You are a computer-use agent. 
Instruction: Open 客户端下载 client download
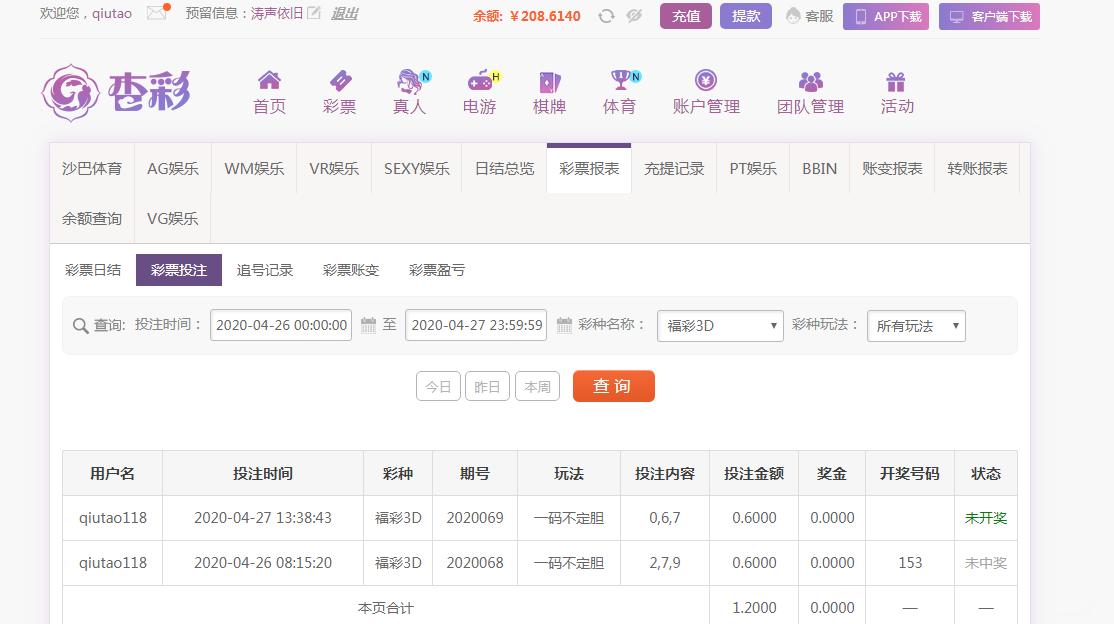[x=989, y=16]
